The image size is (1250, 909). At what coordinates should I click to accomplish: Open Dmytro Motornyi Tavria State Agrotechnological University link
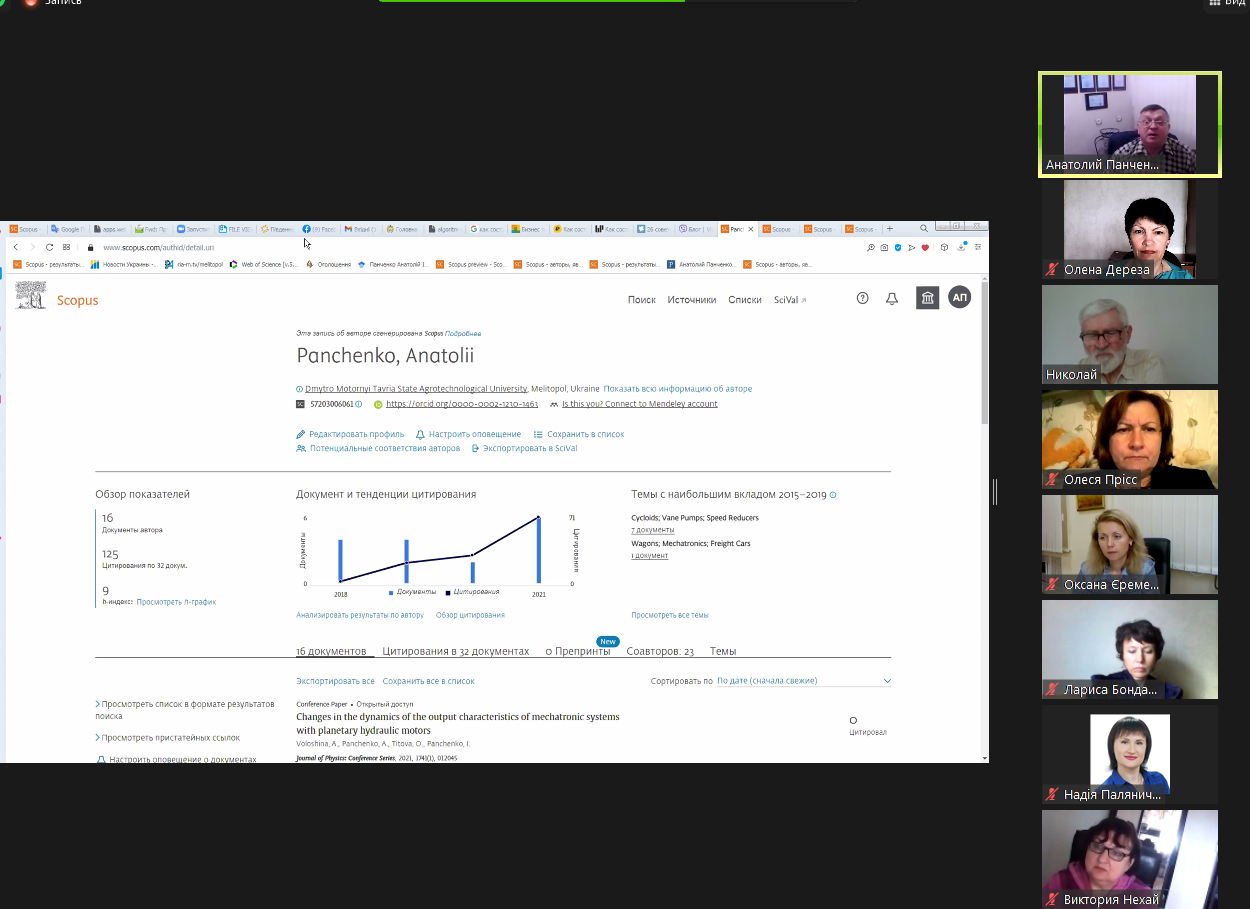tap(416, 389)
